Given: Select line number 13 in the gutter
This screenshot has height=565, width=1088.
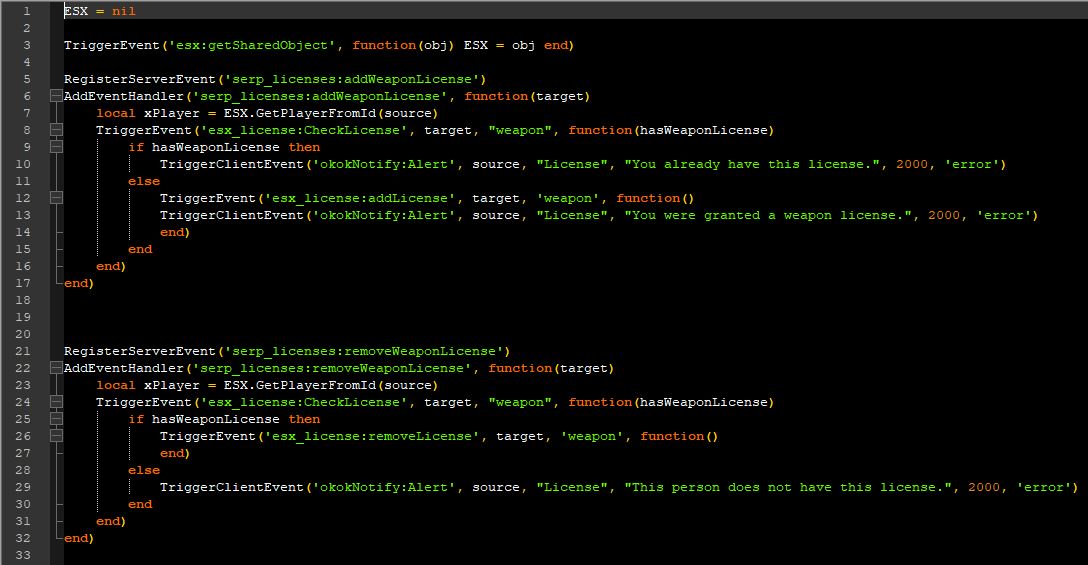Looking at the screenshot, I should tap(23, 215).
